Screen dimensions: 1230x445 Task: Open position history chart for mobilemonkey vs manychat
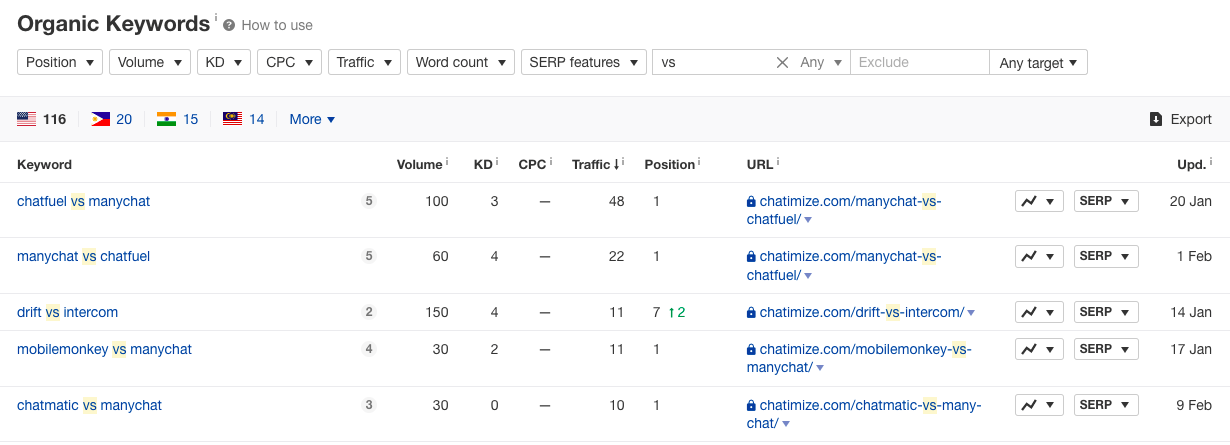tap(1039, 349)
